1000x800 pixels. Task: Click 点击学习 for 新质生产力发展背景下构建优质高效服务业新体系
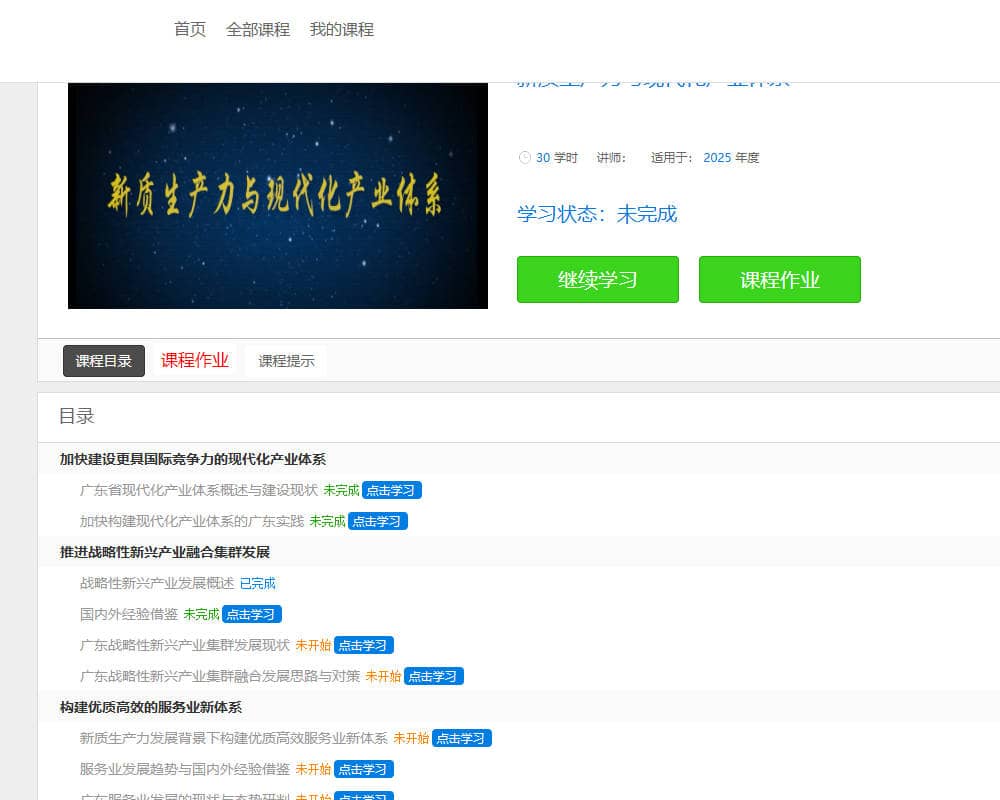461,738
